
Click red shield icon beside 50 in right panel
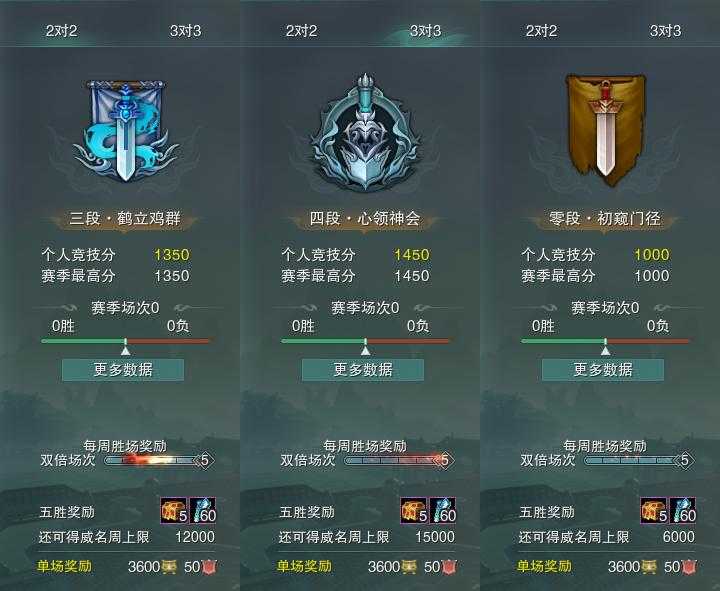688,567
